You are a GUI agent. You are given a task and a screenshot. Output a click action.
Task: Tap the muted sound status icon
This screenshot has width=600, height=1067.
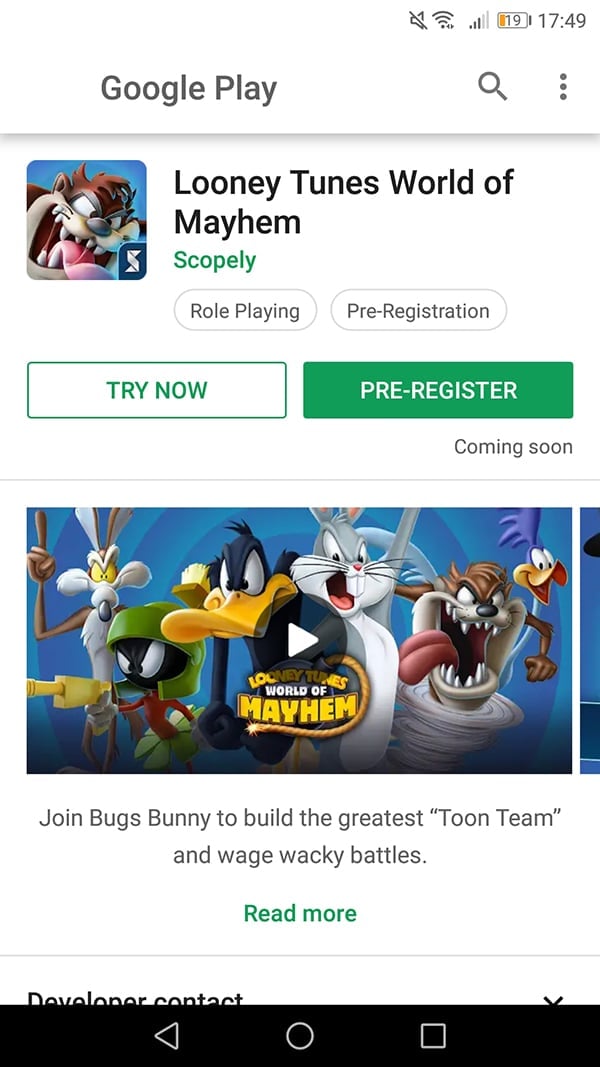(418, 20)
